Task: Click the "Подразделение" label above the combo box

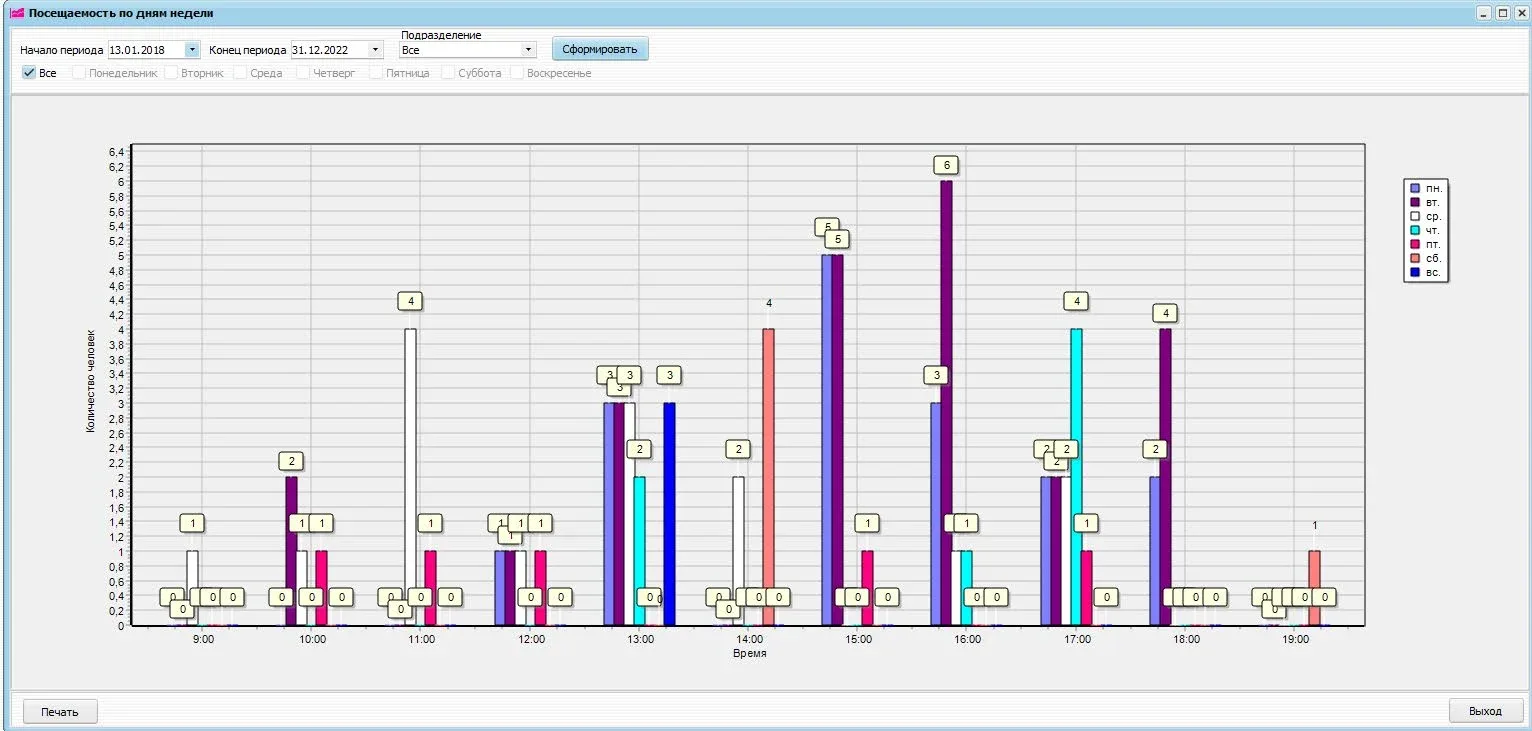Action: coord(440,35)
